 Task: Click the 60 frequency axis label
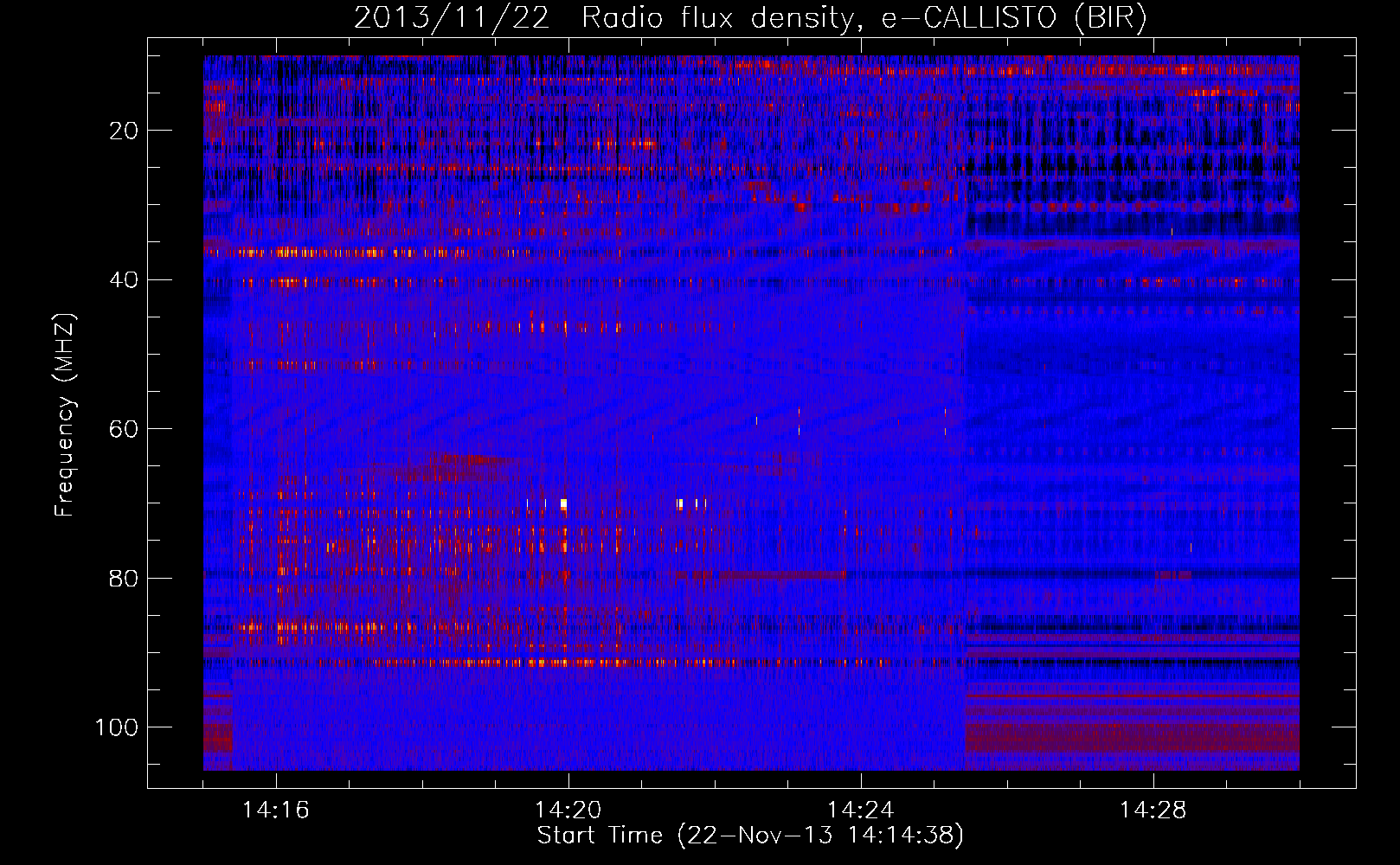click(x=125, y=429)
